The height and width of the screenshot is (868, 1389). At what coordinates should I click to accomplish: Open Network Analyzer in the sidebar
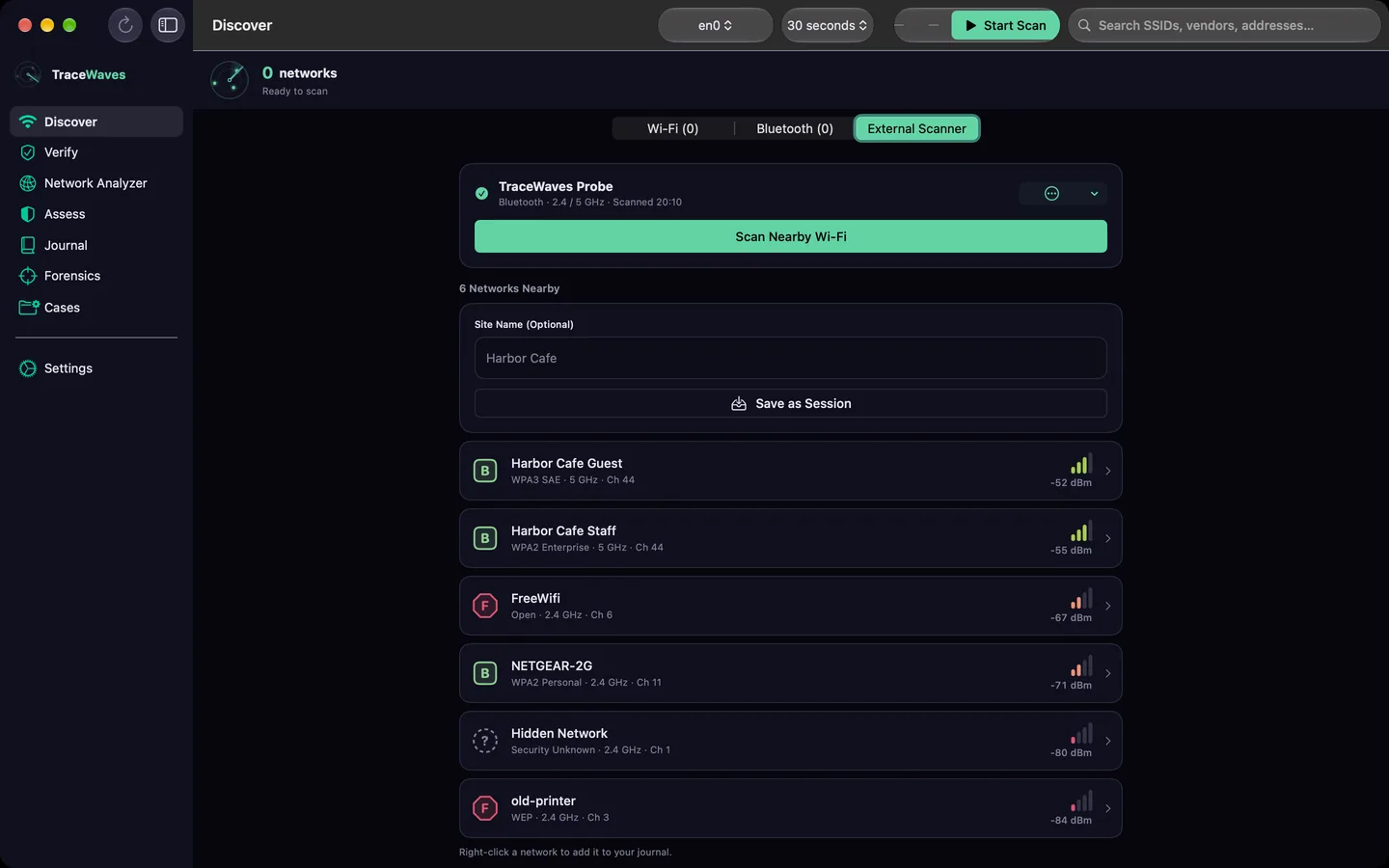tap(96, 183)
